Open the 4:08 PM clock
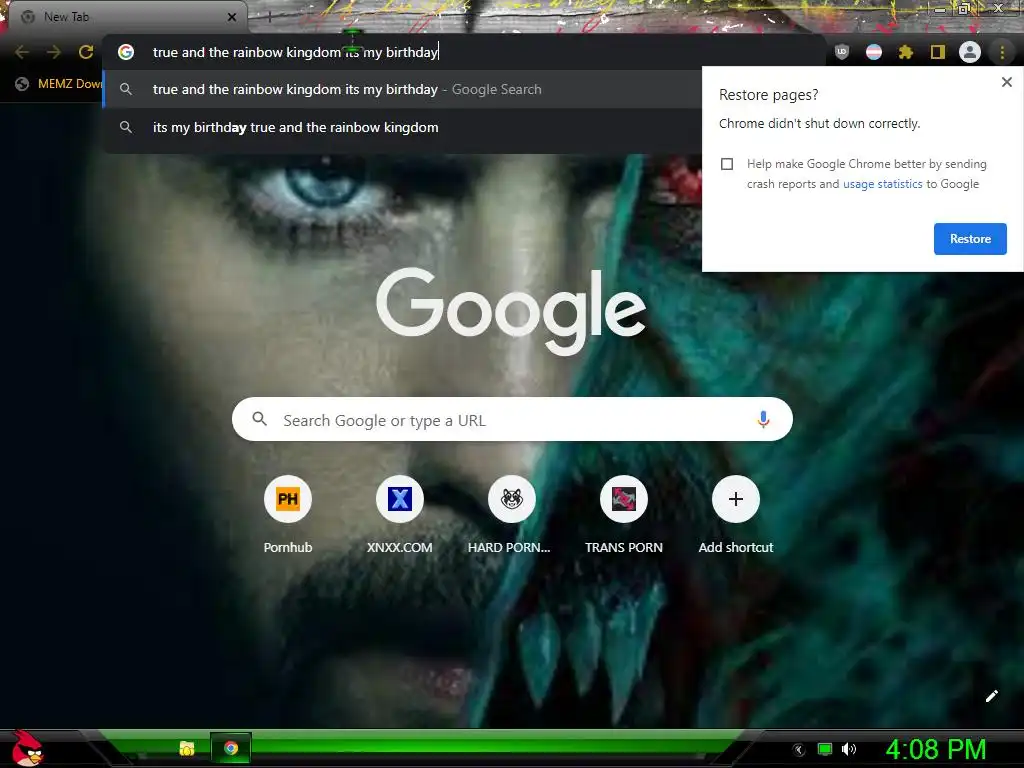This screenshot has height=768, width=1024. (x=935, y=750)
